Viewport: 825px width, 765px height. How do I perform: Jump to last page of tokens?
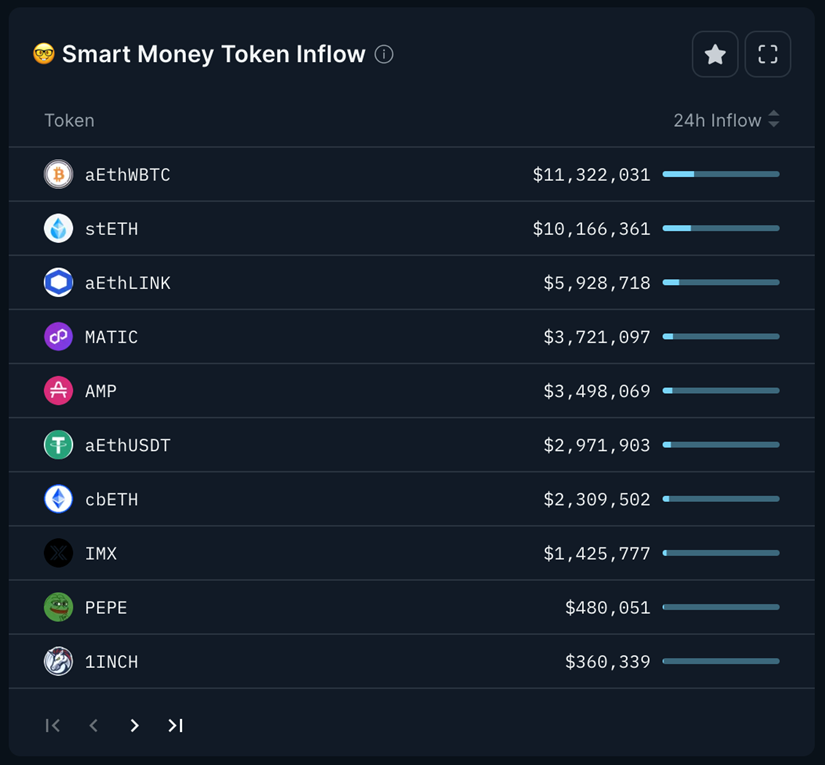click(x=175, y=726)
